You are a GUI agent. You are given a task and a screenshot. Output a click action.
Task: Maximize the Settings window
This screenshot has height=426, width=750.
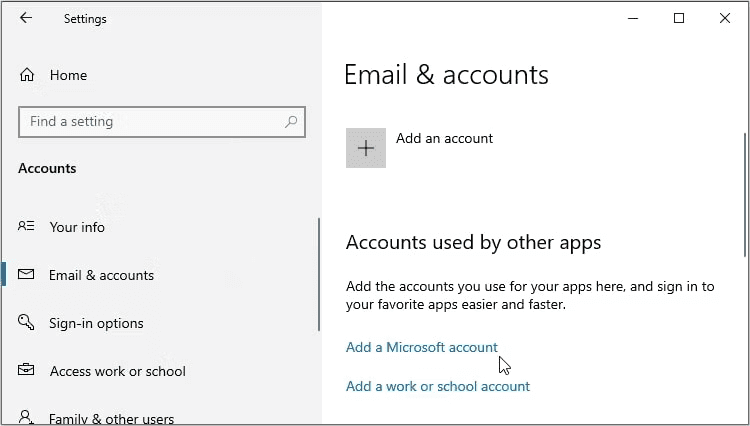tap(679, 18)
